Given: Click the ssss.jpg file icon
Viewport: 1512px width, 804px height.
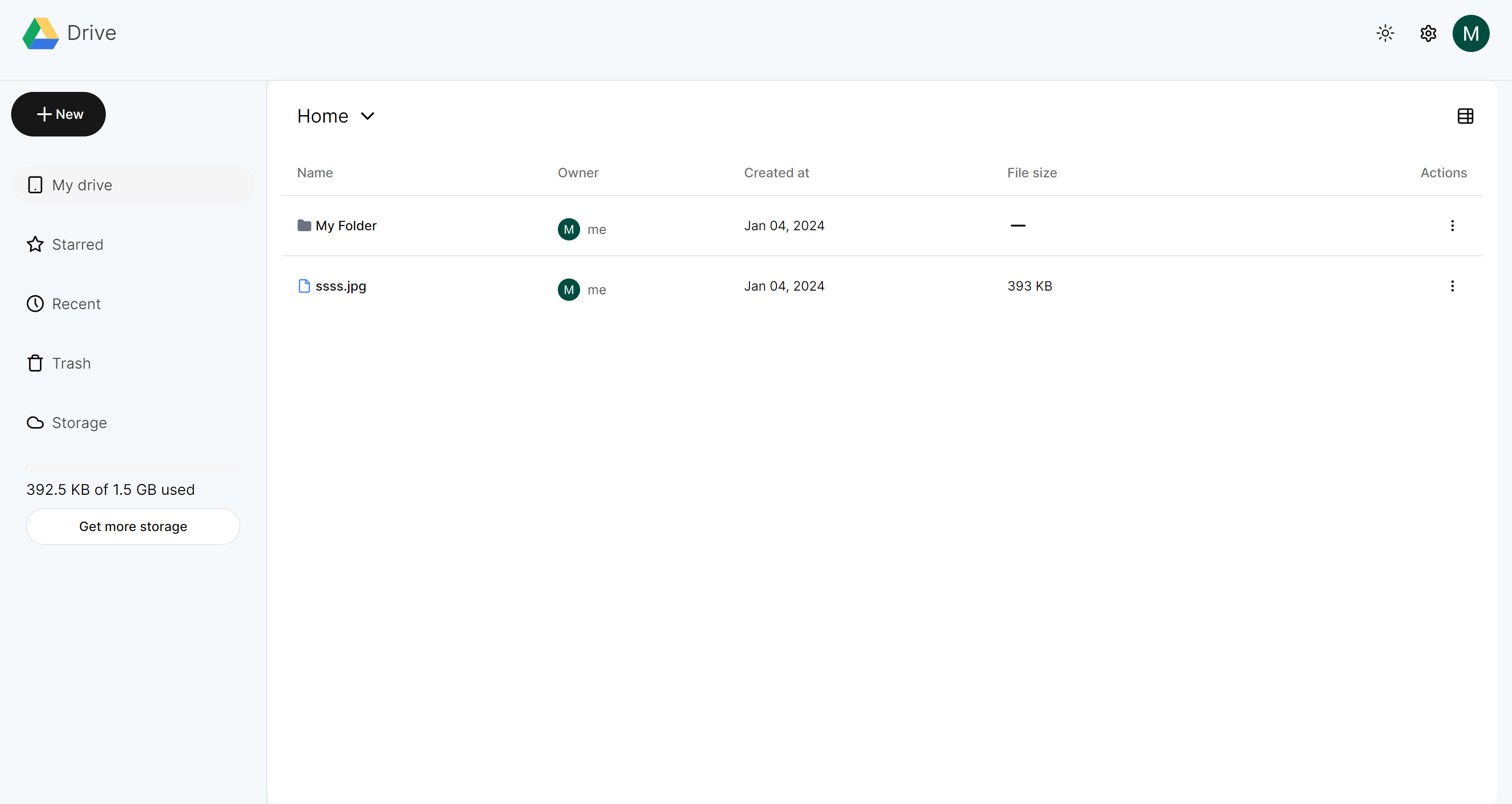Looking at the screenshot, I should click(x=304, y=286).
